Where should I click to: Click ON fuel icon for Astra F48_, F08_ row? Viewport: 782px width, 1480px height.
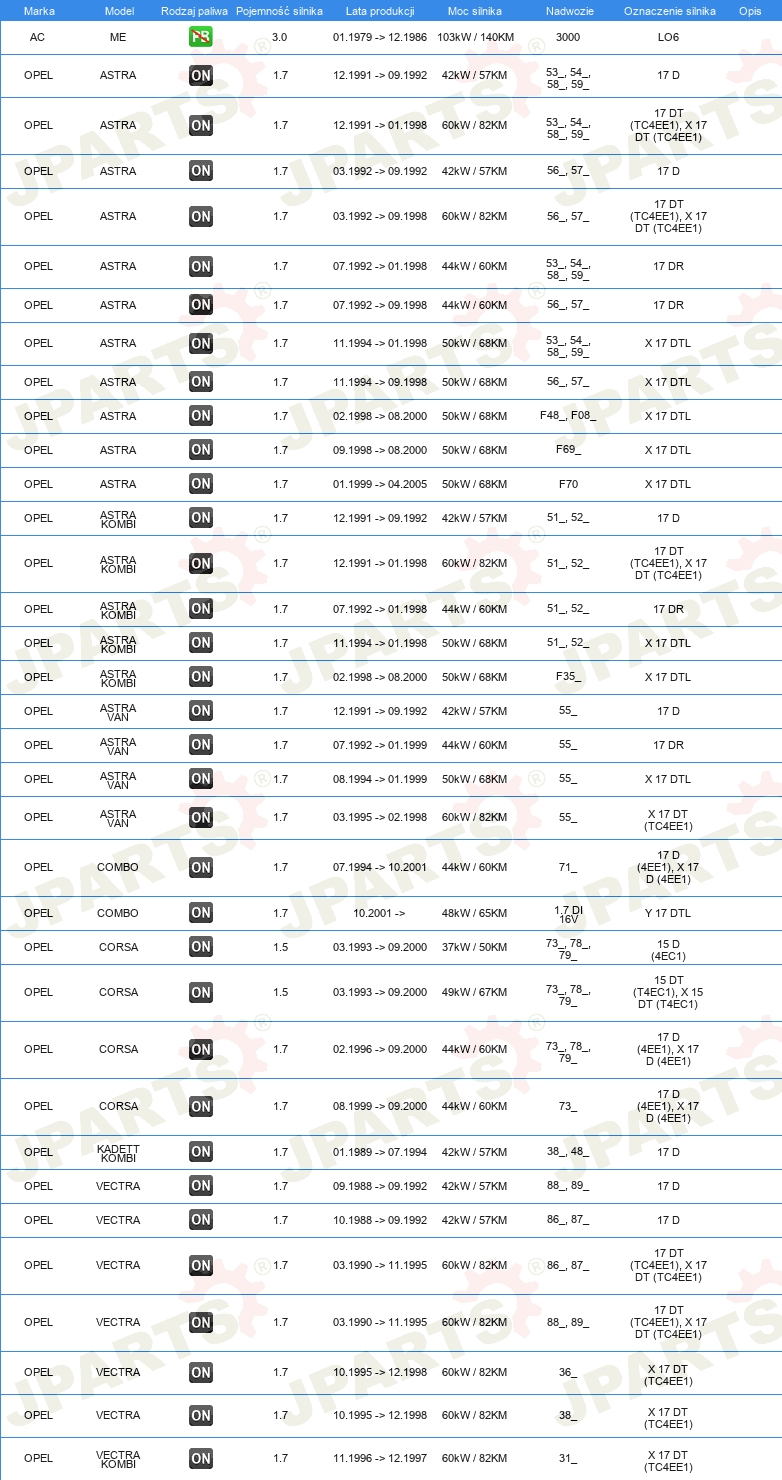[201, 416]
